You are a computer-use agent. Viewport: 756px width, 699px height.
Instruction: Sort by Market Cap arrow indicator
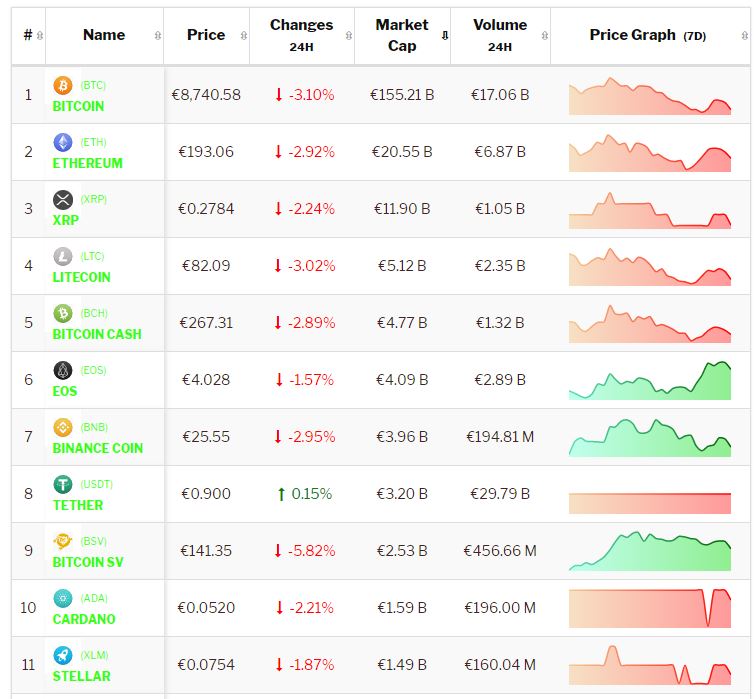click(444, 36)
